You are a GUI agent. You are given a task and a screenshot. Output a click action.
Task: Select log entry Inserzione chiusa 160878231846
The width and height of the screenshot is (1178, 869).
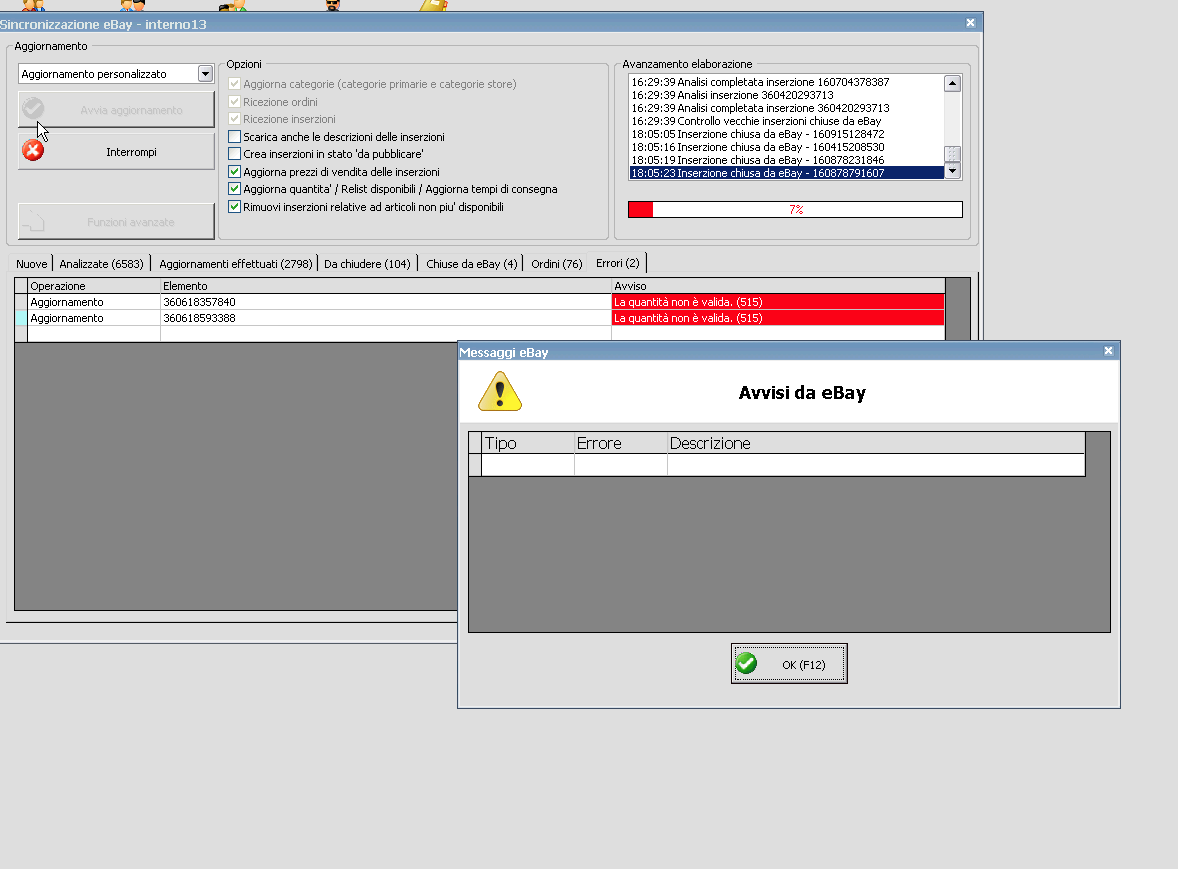(787, 160)
